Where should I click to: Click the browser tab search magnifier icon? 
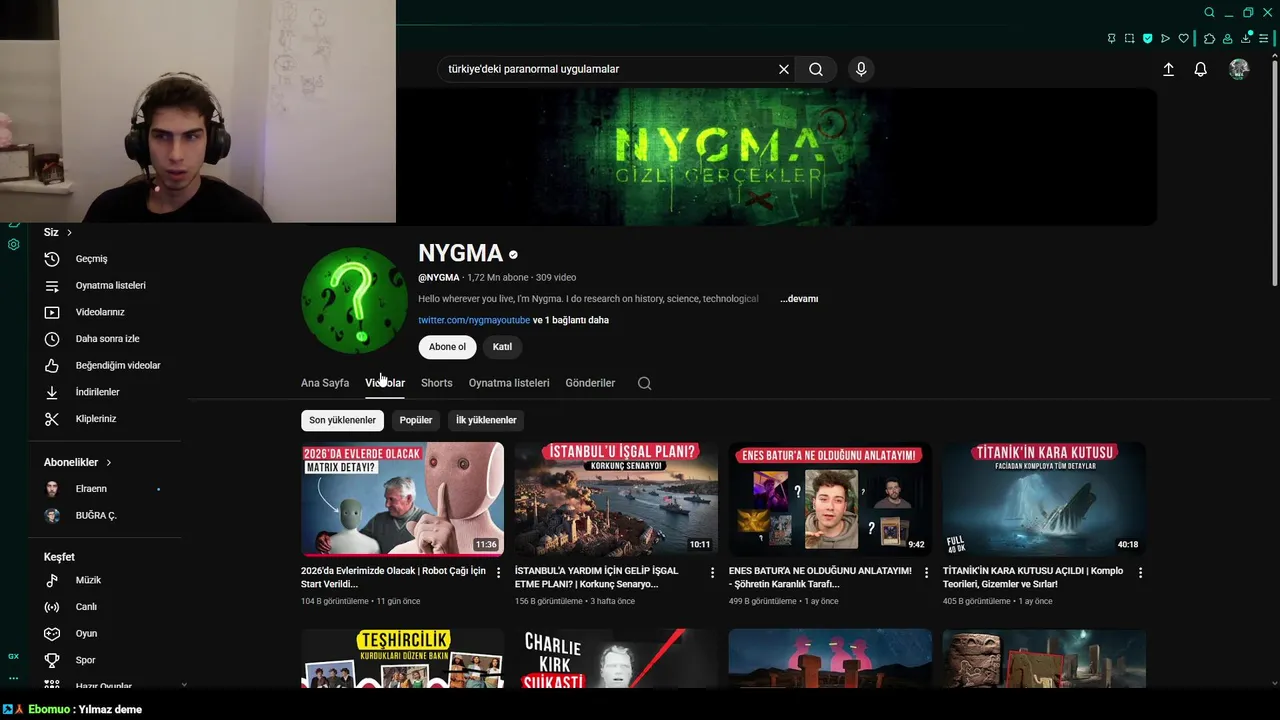(x=1209, y=12)
